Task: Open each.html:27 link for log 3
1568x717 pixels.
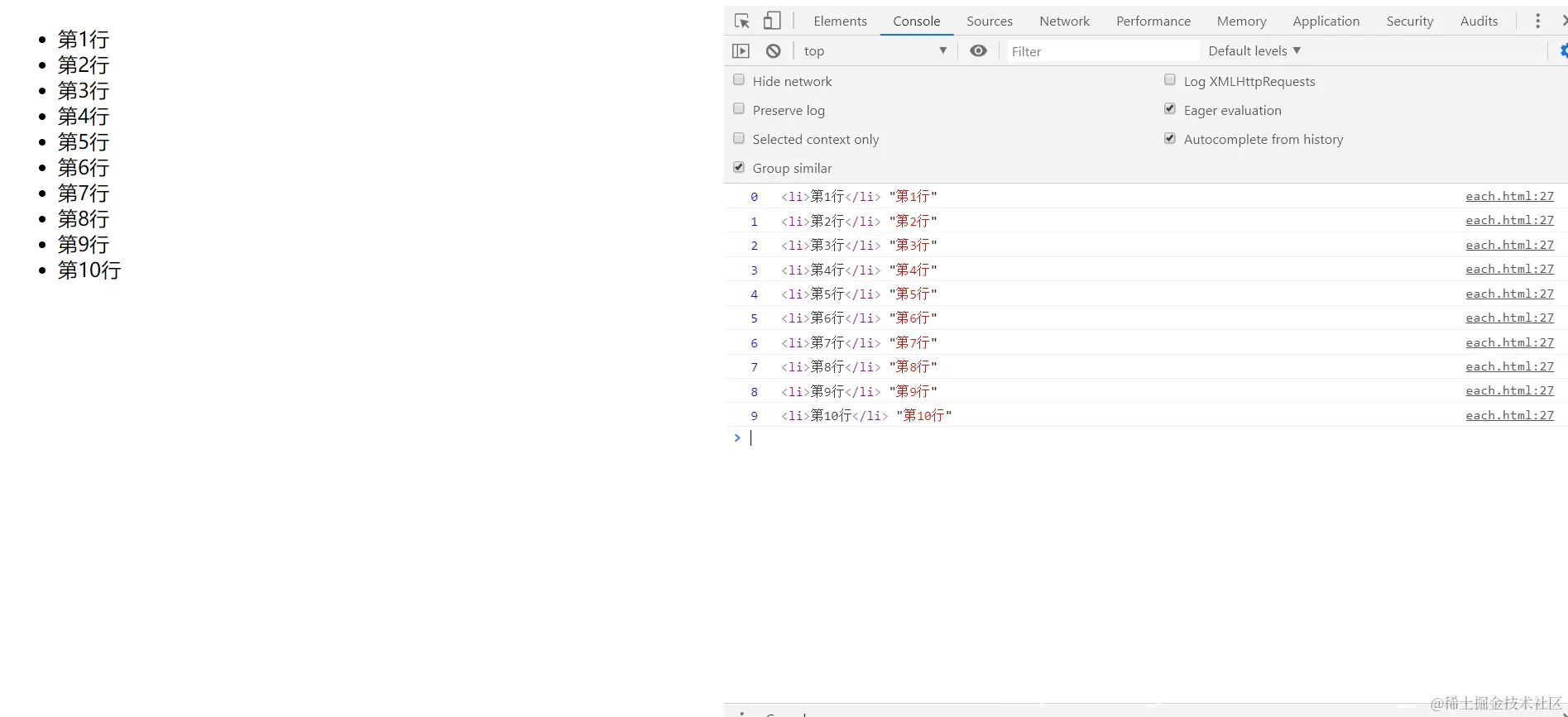Action: pyautogui.click(x=1509, y=269)
